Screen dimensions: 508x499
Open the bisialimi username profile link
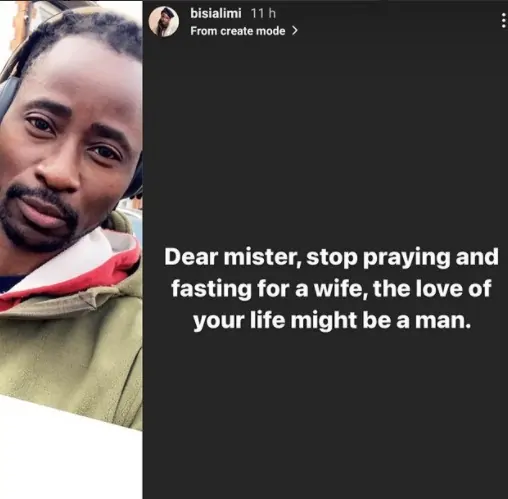point(216,13)
